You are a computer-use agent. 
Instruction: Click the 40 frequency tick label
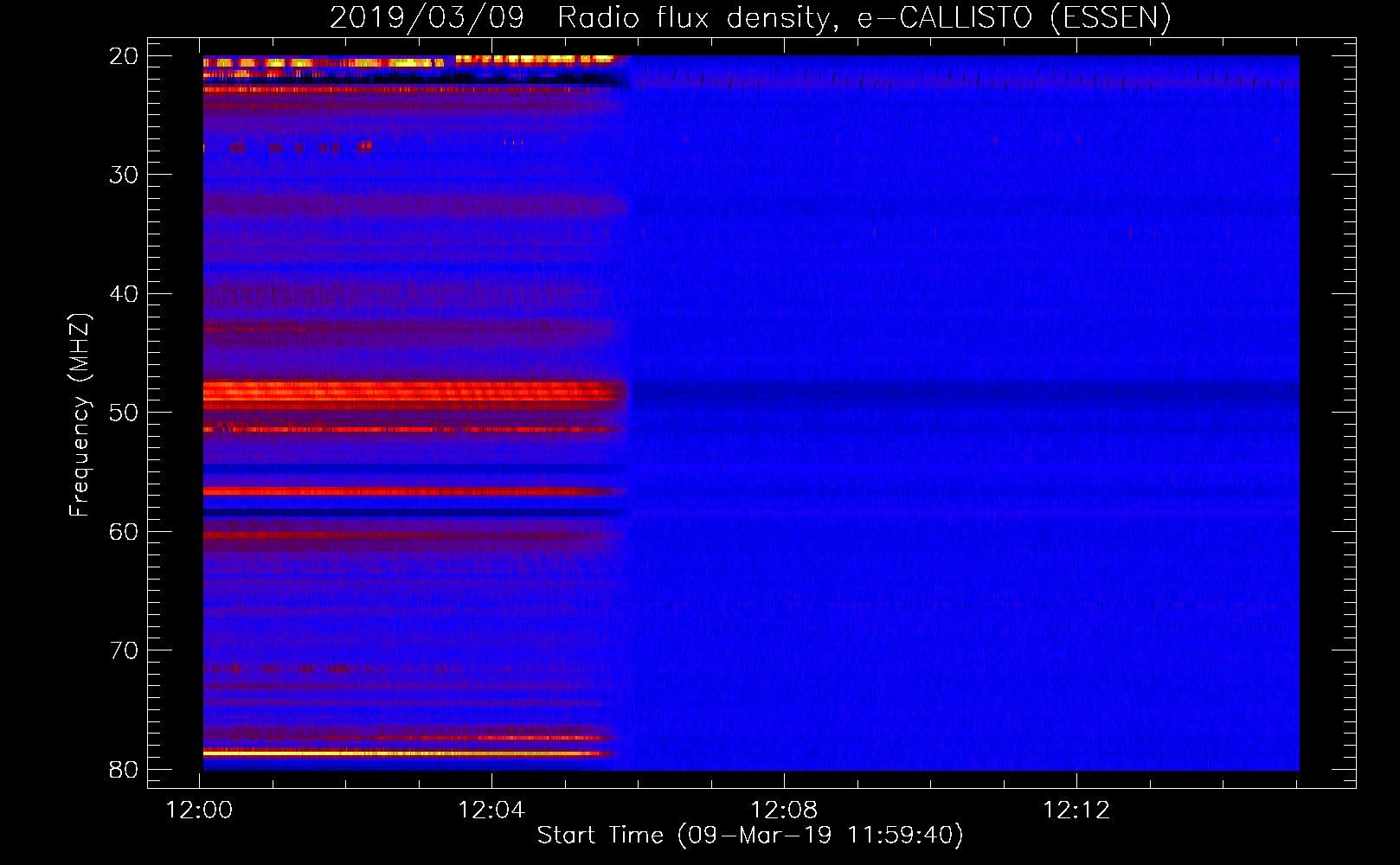point(124,294)
